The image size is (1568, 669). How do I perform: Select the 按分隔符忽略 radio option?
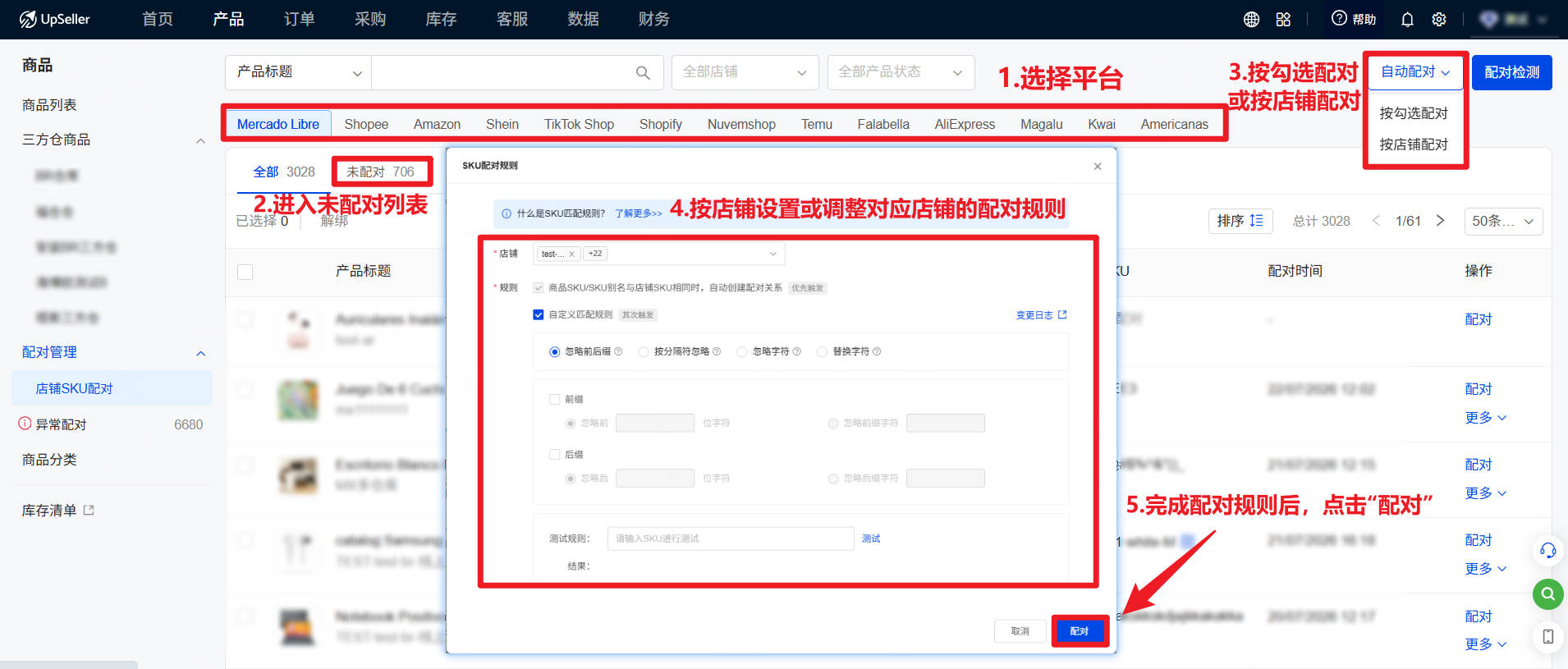[x=644, y=351]
